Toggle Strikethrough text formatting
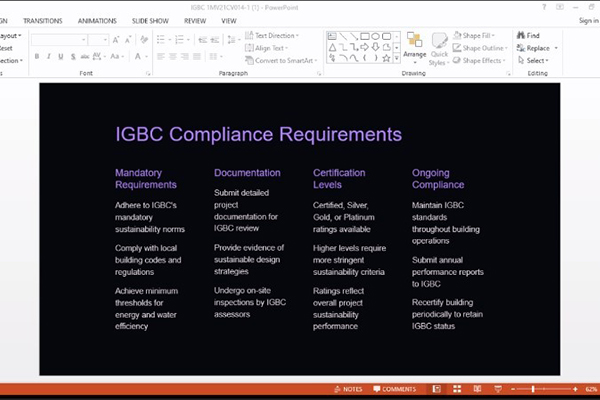This screenshot has height=400, width=600. (85, 57)
